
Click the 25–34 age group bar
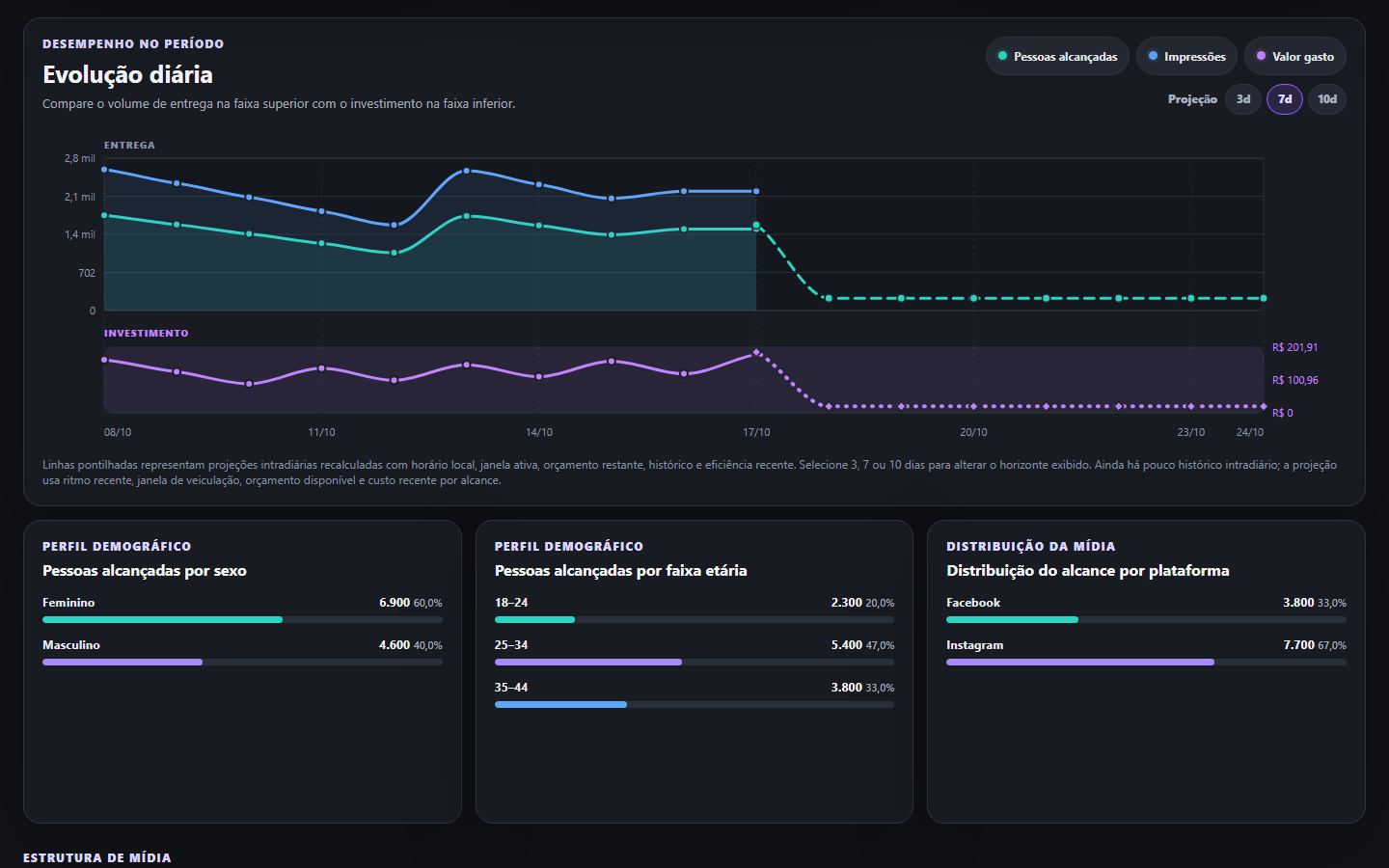[694, 662]
